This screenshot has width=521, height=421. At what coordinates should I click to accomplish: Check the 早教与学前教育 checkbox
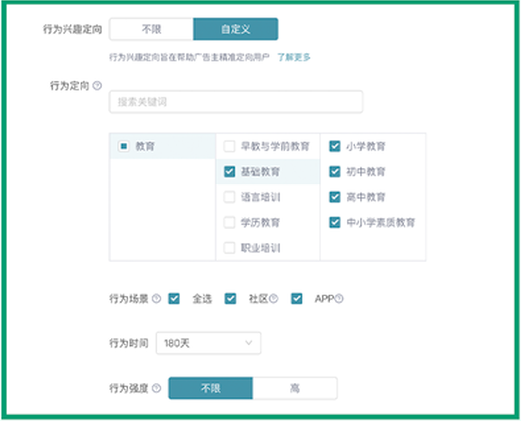[229, 146]
